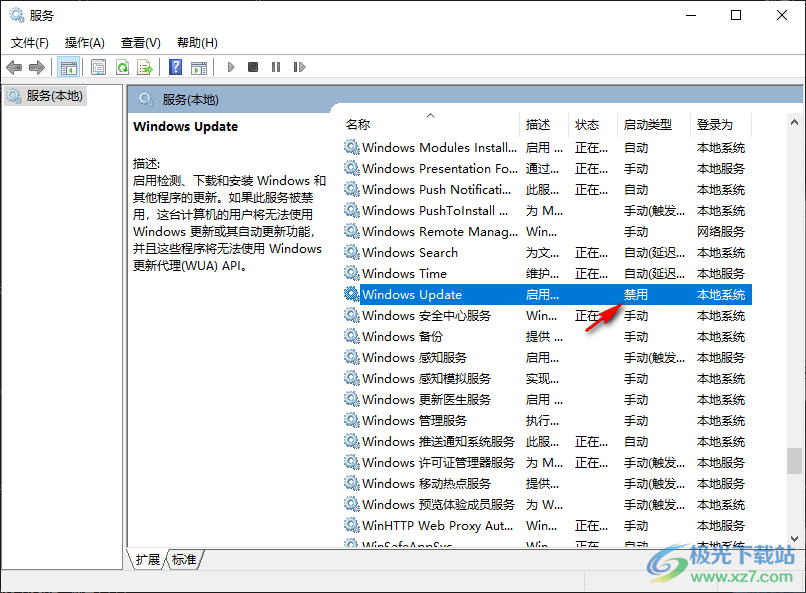
Task: Click 禁用 startup type of Windows Update
Action: [636, 295]
